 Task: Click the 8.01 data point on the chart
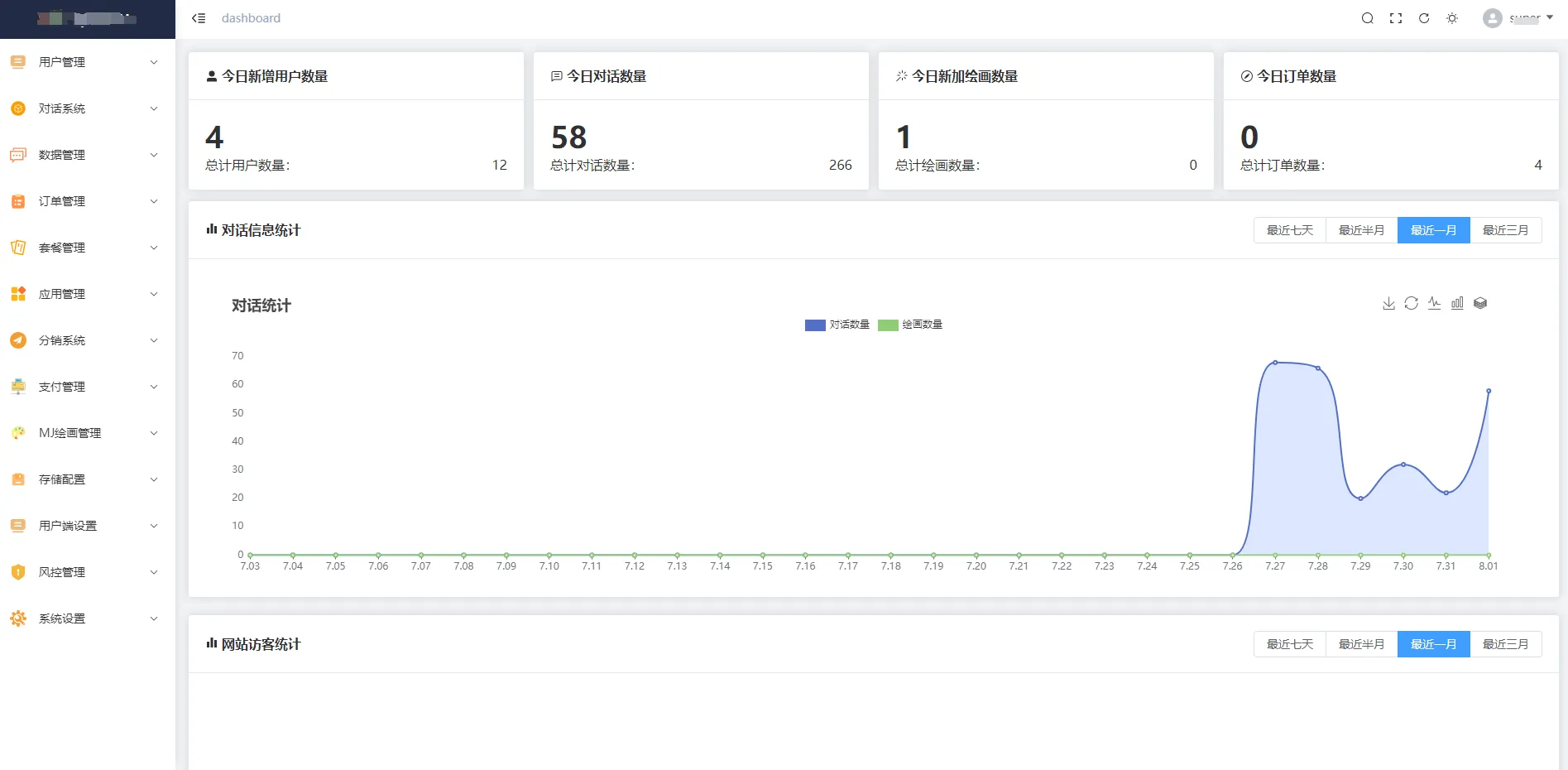[1489, 391]
